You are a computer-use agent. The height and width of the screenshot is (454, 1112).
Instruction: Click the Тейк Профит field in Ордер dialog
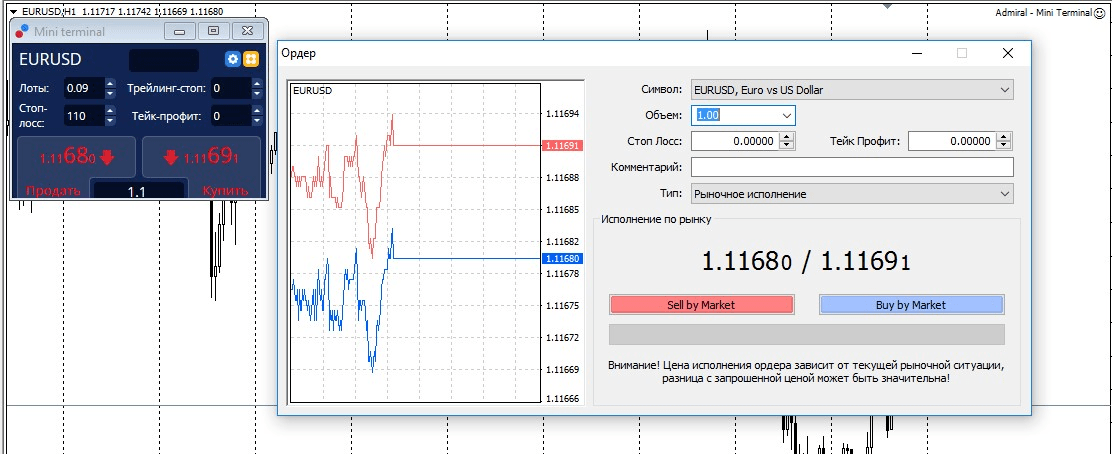pyautogui.click(x=951, y=141)
